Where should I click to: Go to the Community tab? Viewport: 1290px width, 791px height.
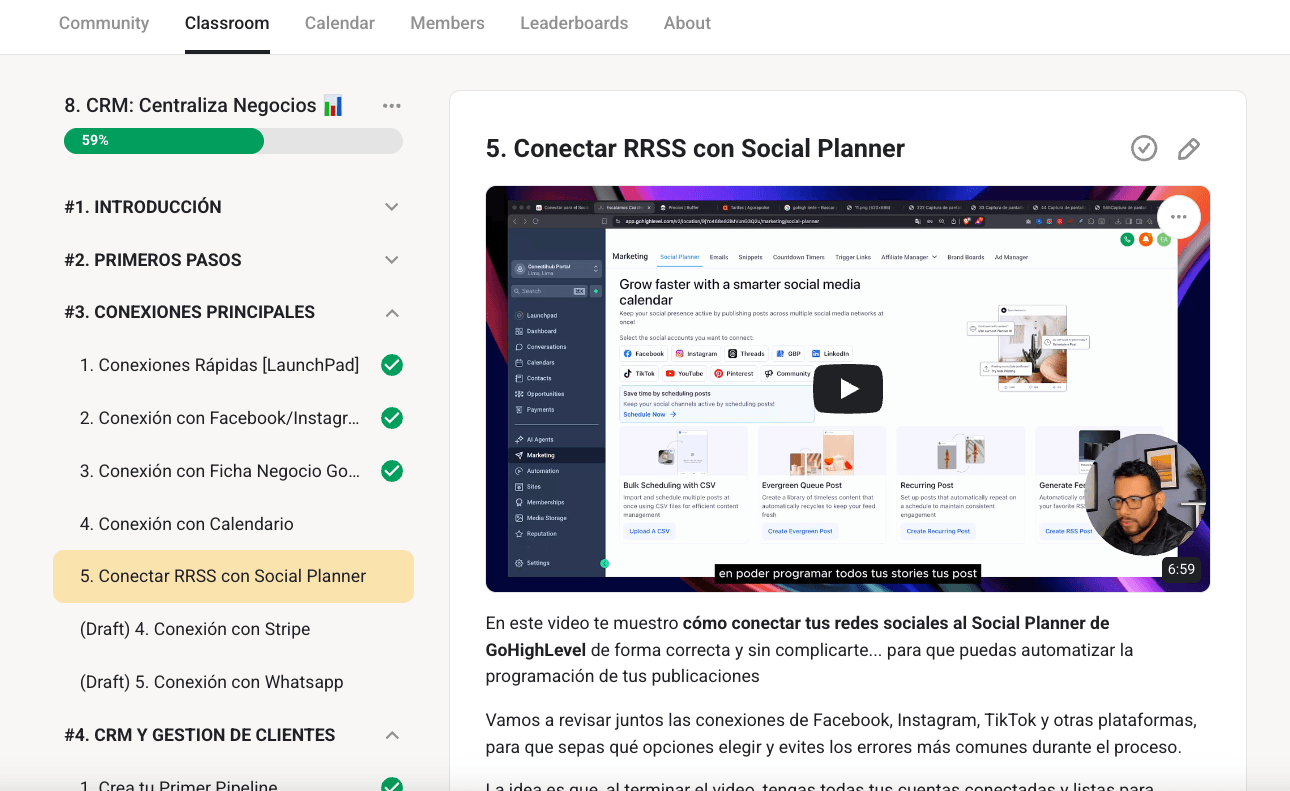(x=104, y=23)
